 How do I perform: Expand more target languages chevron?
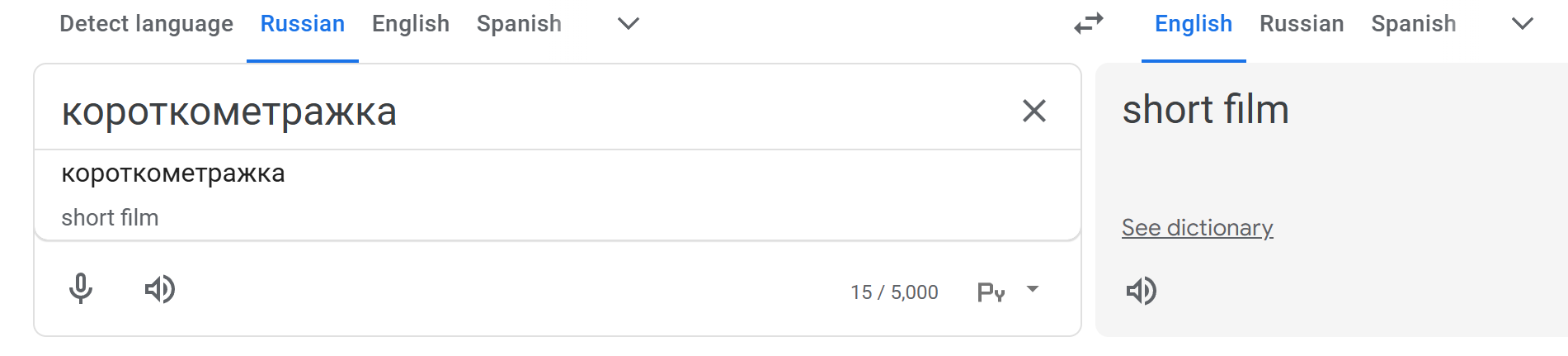click(1522, 24)
